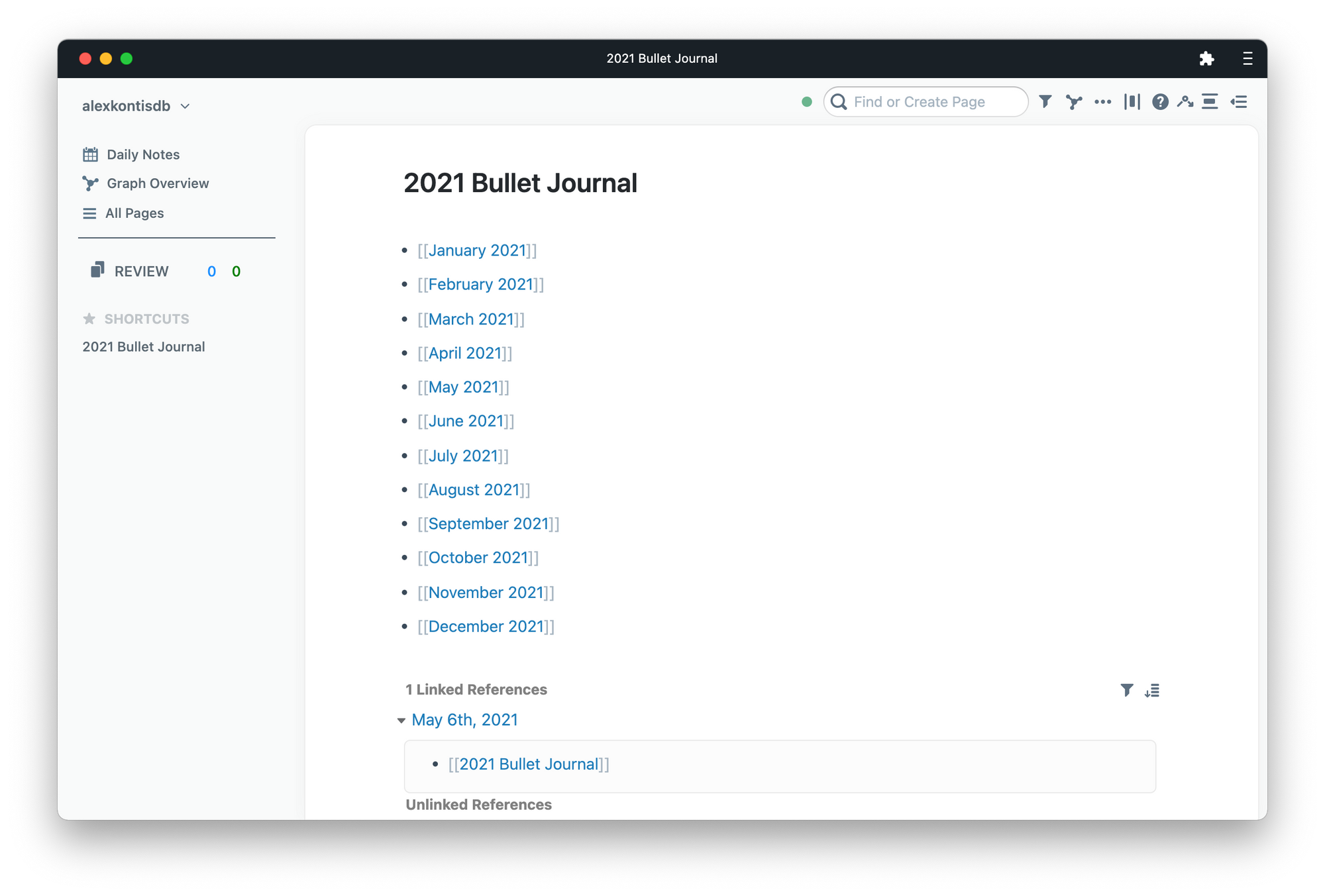
Task: Open the September 2021 page link
Action: (488, 523)
